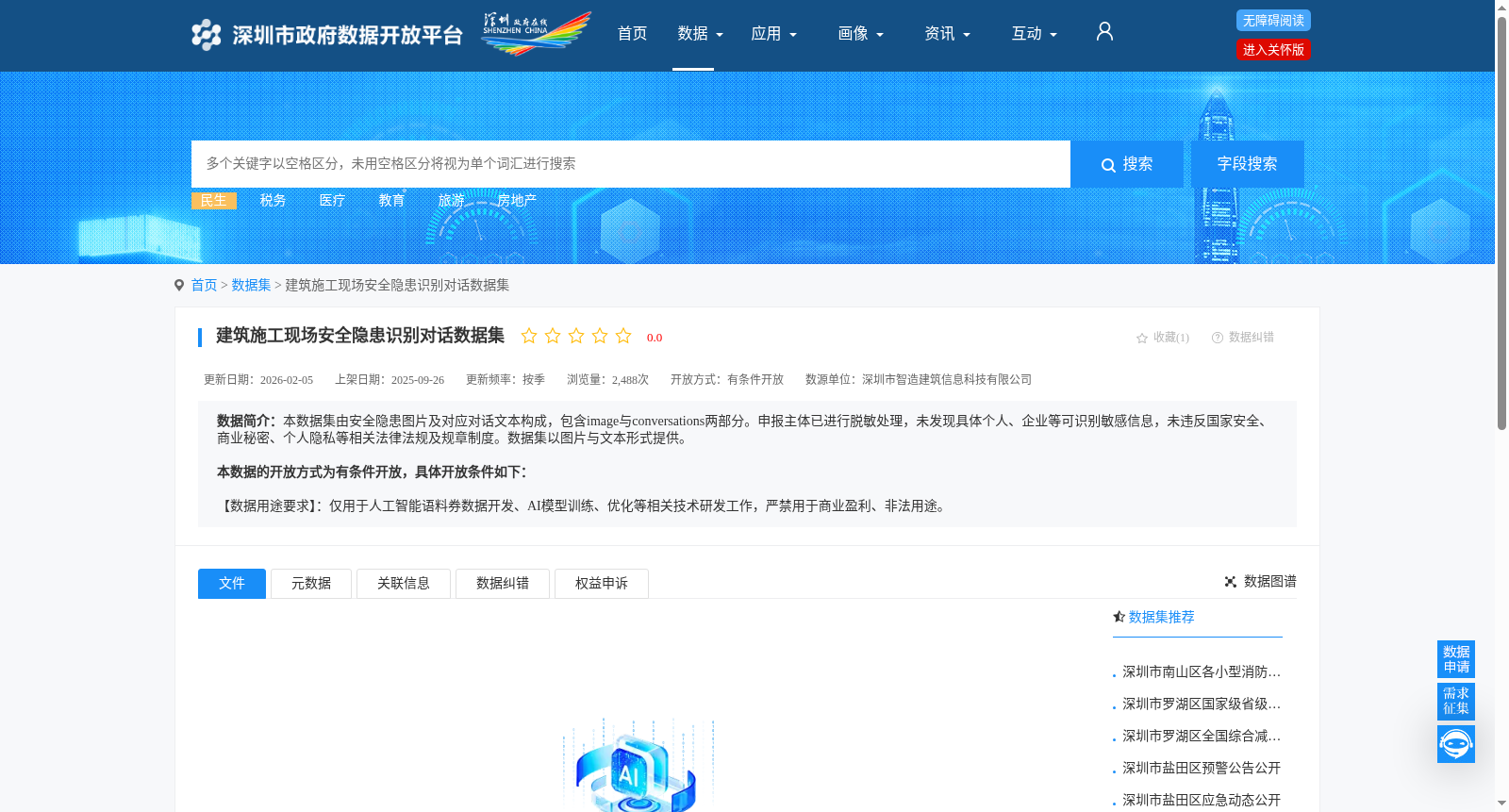Click 首页 in the breadcrumb
The height and width of the screenshot is (812, 1509).
[x=205, y=285]
